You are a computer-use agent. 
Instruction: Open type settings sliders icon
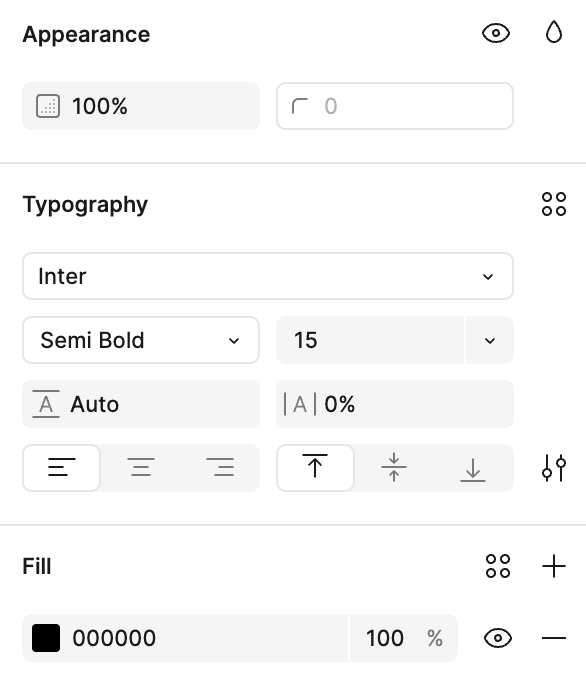554,468
